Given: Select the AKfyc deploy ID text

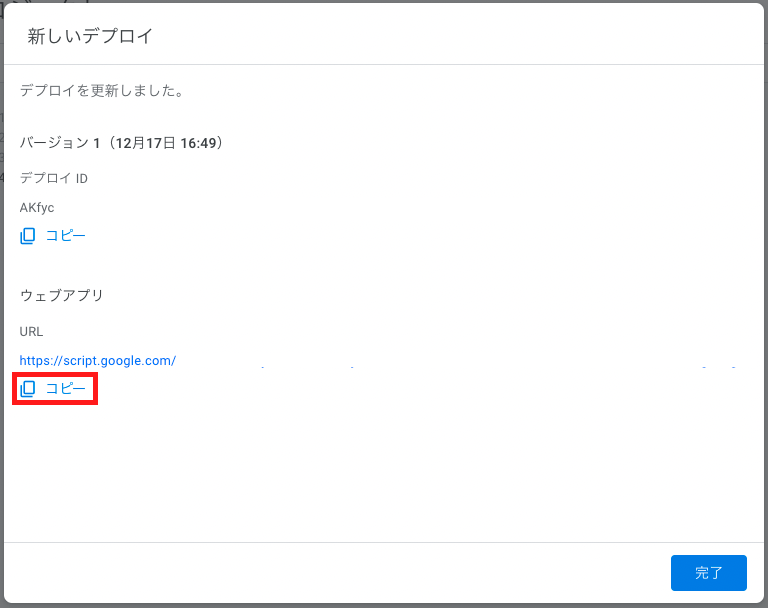Looking at the screenshot, I should coord(37,208).
